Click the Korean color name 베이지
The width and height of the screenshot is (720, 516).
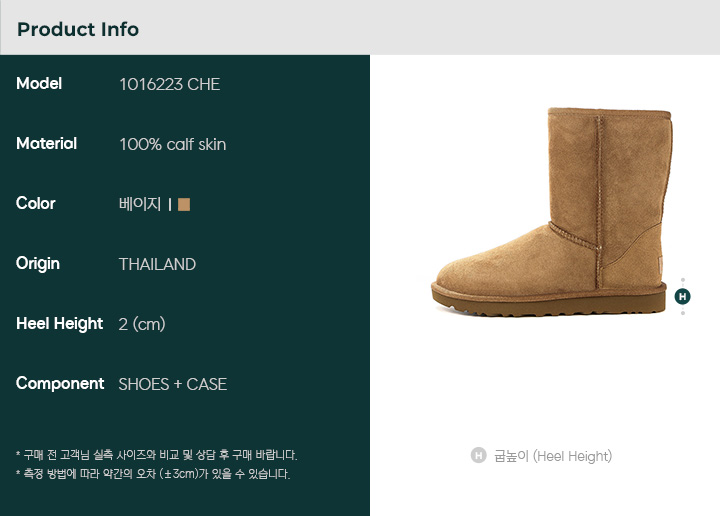click(x=140, y=204)
